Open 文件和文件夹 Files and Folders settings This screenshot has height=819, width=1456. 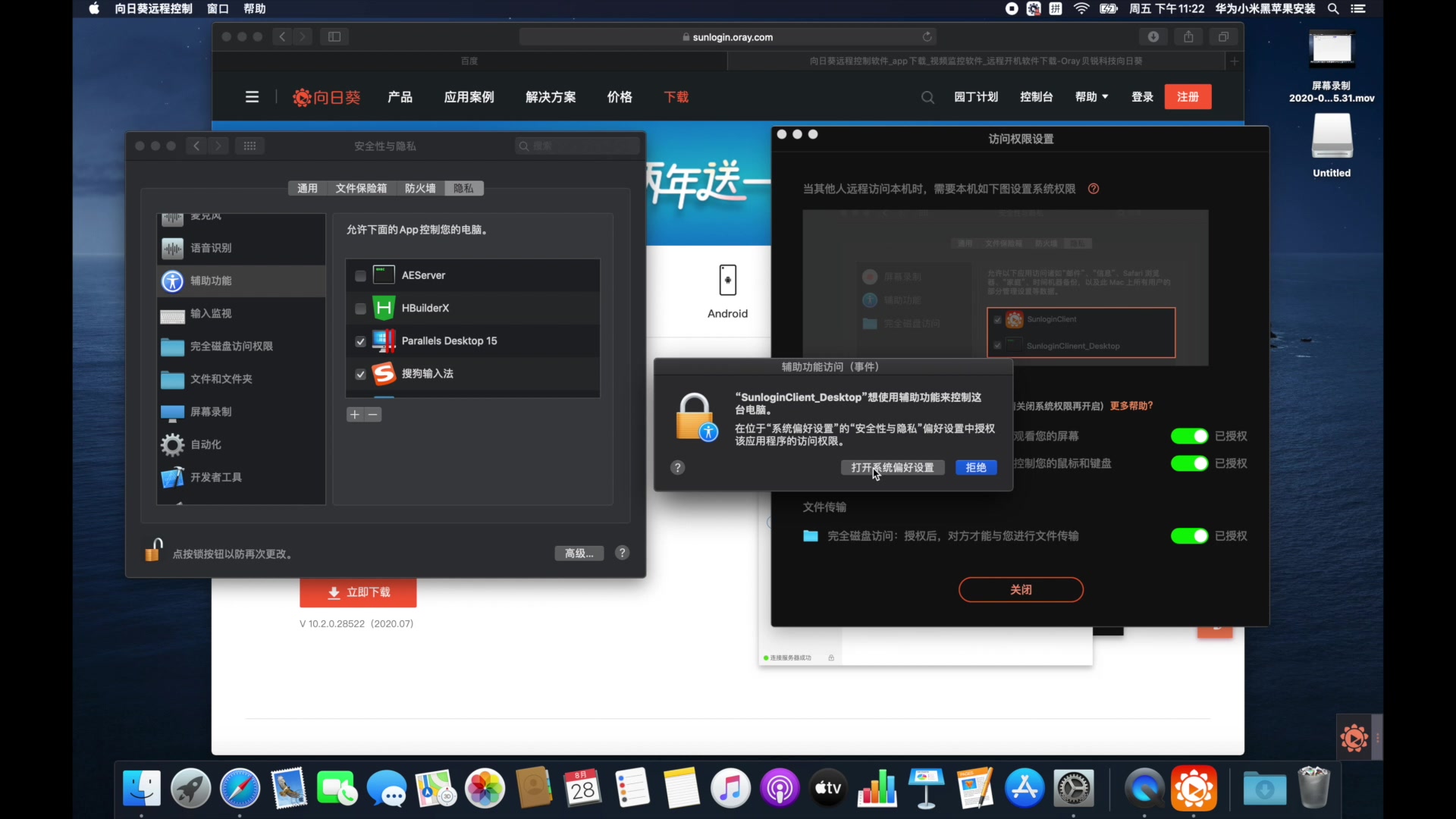coord(221,378)
